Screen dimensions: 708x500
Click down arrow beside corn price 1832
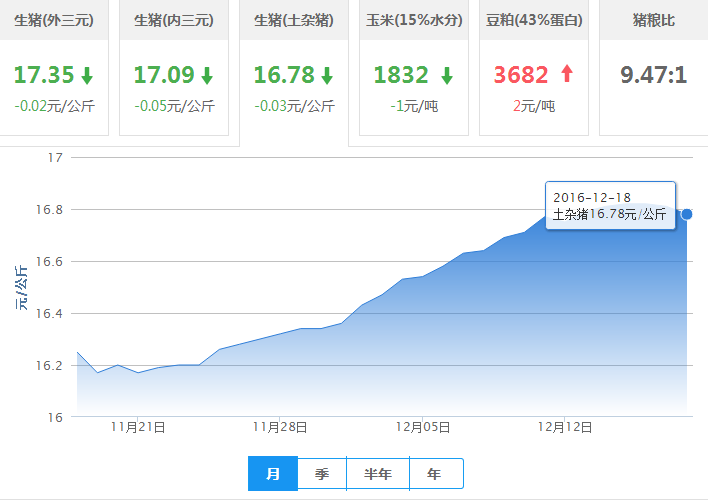[446, 75]
